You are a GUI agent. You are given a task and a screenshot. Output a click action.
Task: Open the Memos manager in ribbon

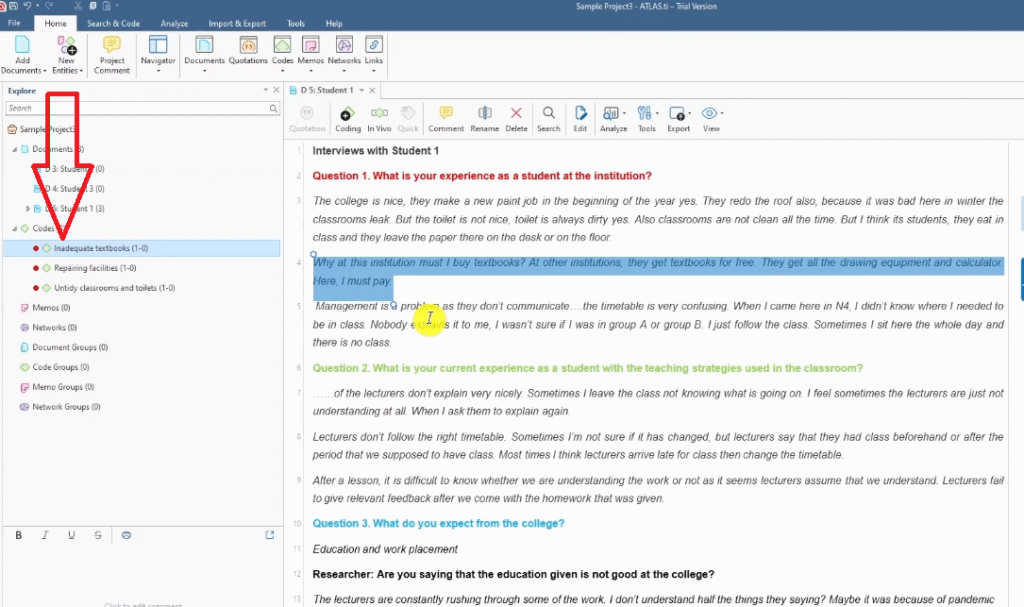pos(310,50)
